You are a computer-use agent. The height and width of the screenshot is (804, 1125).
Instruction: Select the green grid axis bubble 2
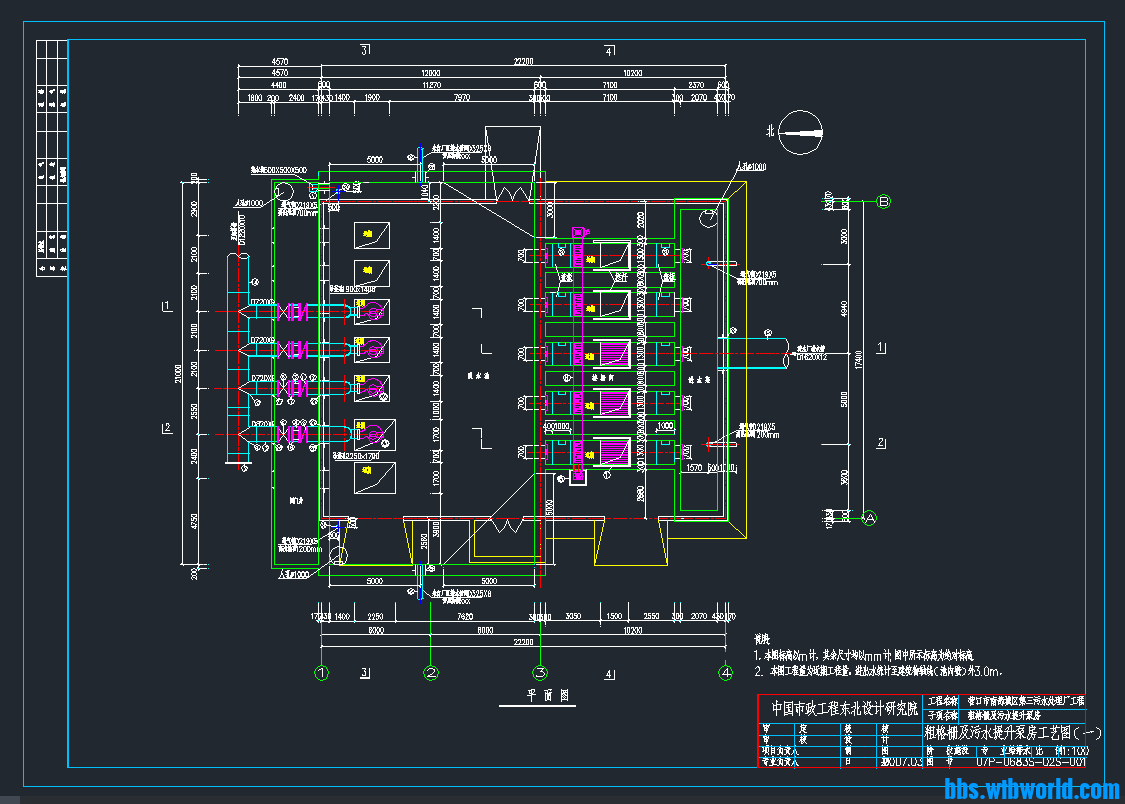coord(431,673)
